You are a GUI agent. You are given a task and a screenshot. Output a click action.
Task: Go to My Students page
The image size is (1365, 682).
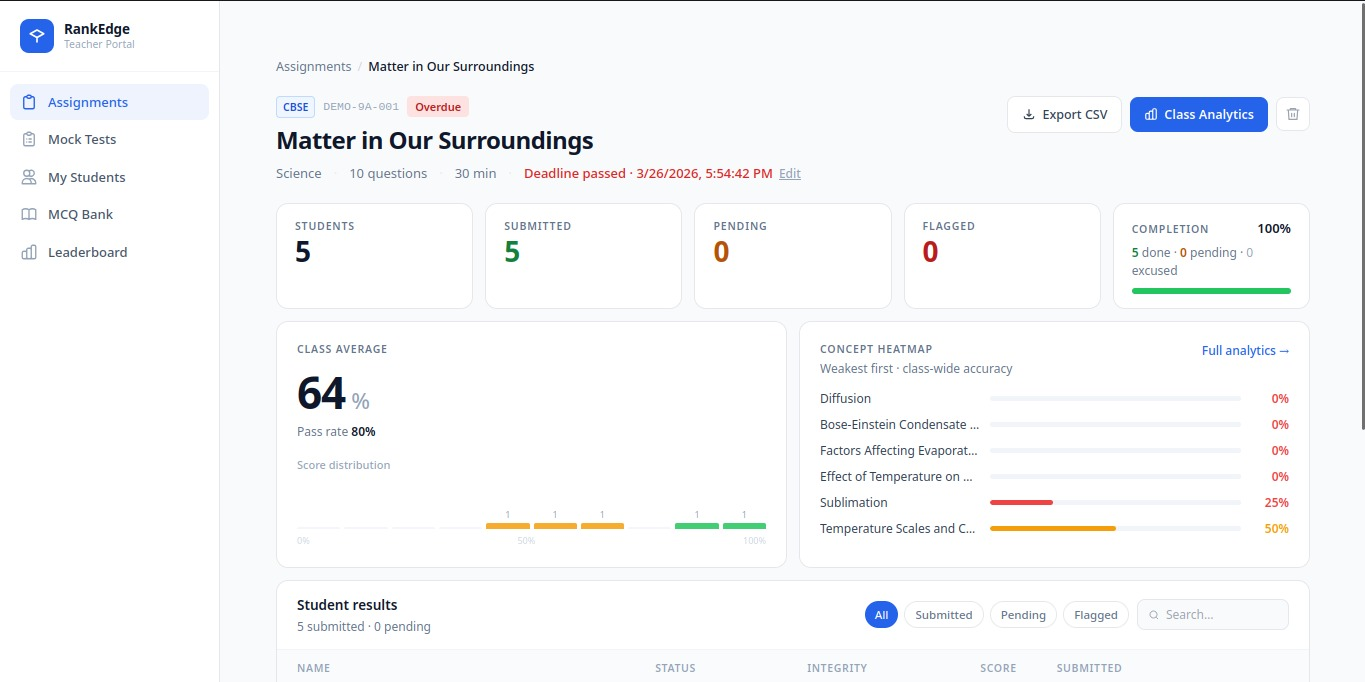[109, 177]
